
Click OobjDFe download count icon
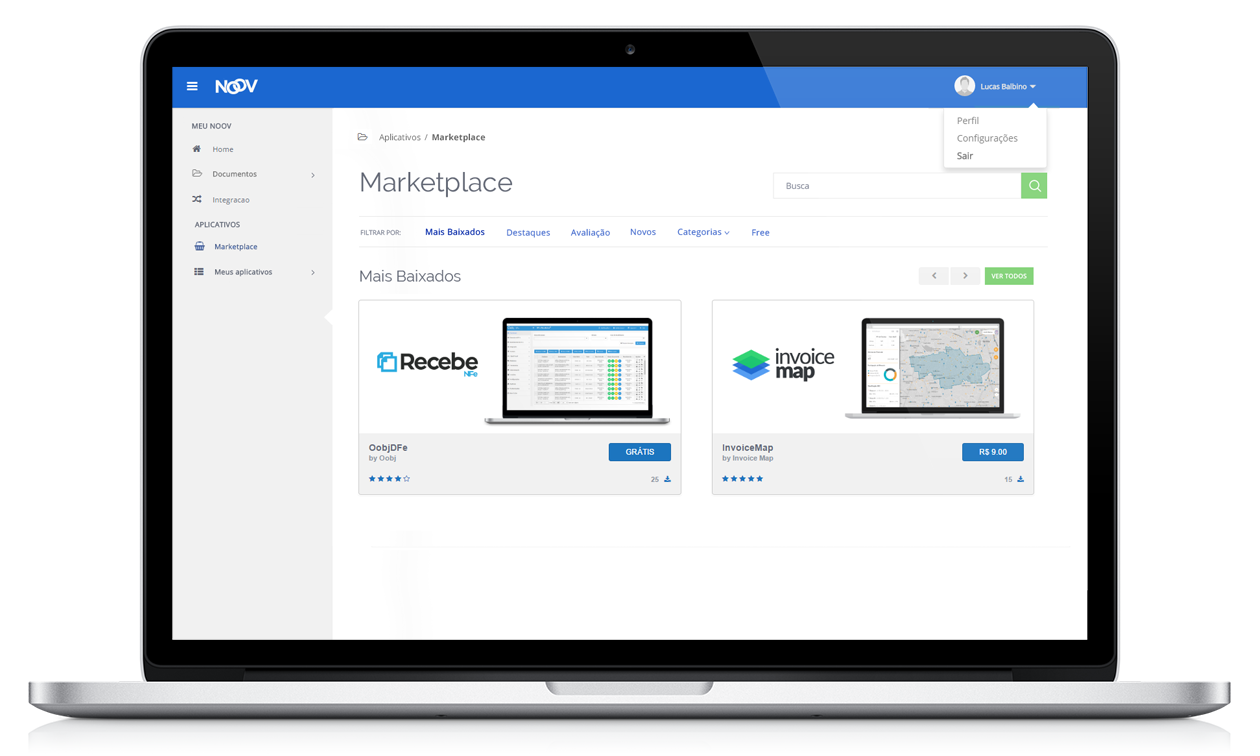(668, 480)
